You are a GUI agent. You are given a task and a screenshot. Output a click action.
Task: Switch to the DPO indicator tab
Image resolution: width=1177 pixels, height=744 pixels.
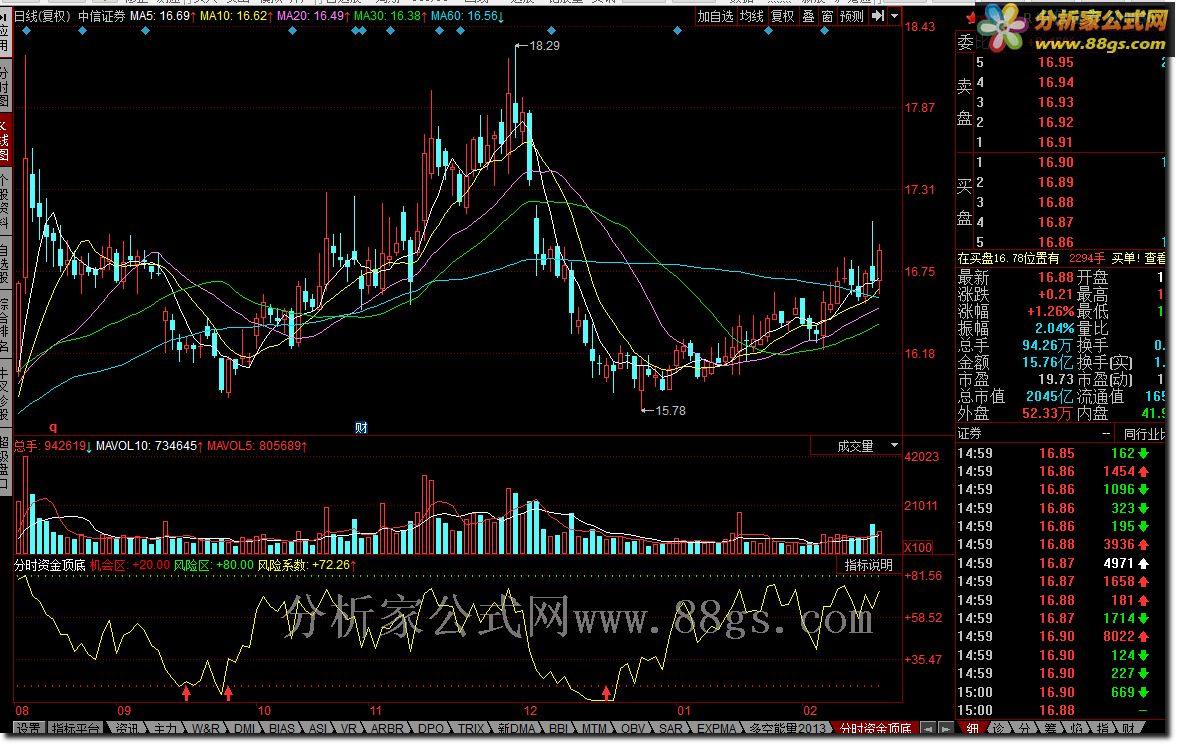coord(431,729)
